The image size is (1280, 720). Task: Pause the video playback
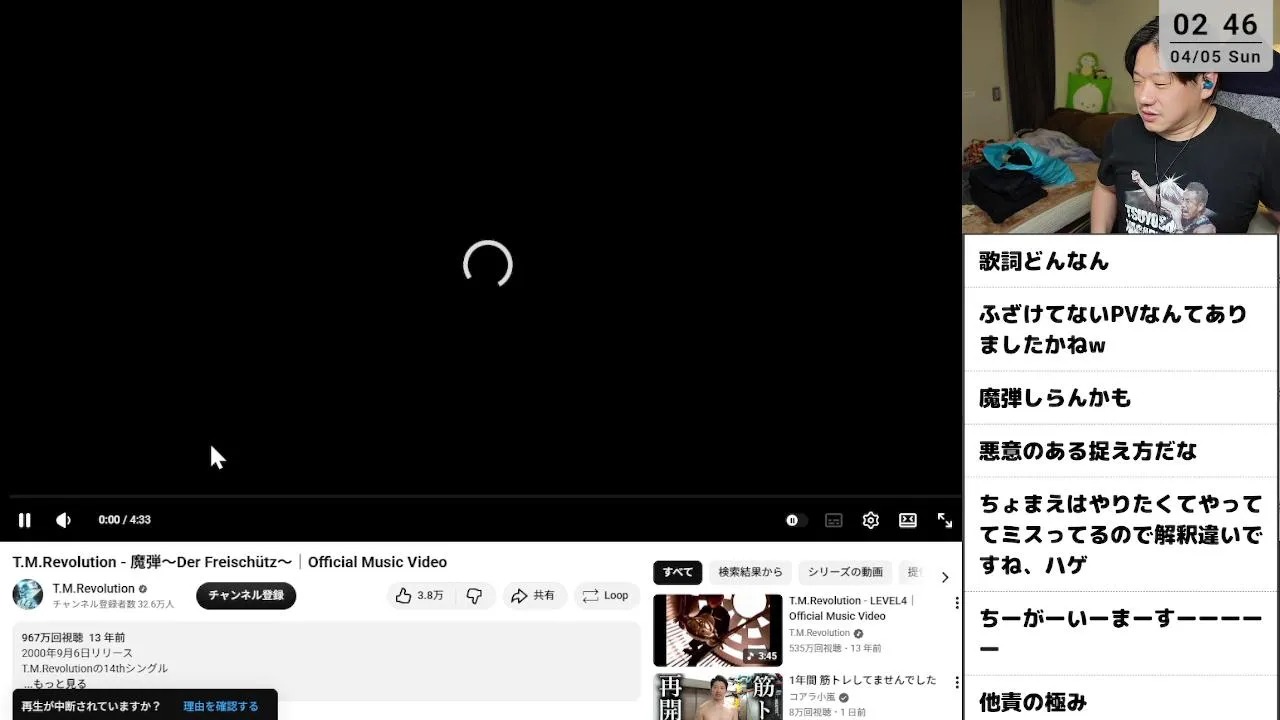coord(24,520)
